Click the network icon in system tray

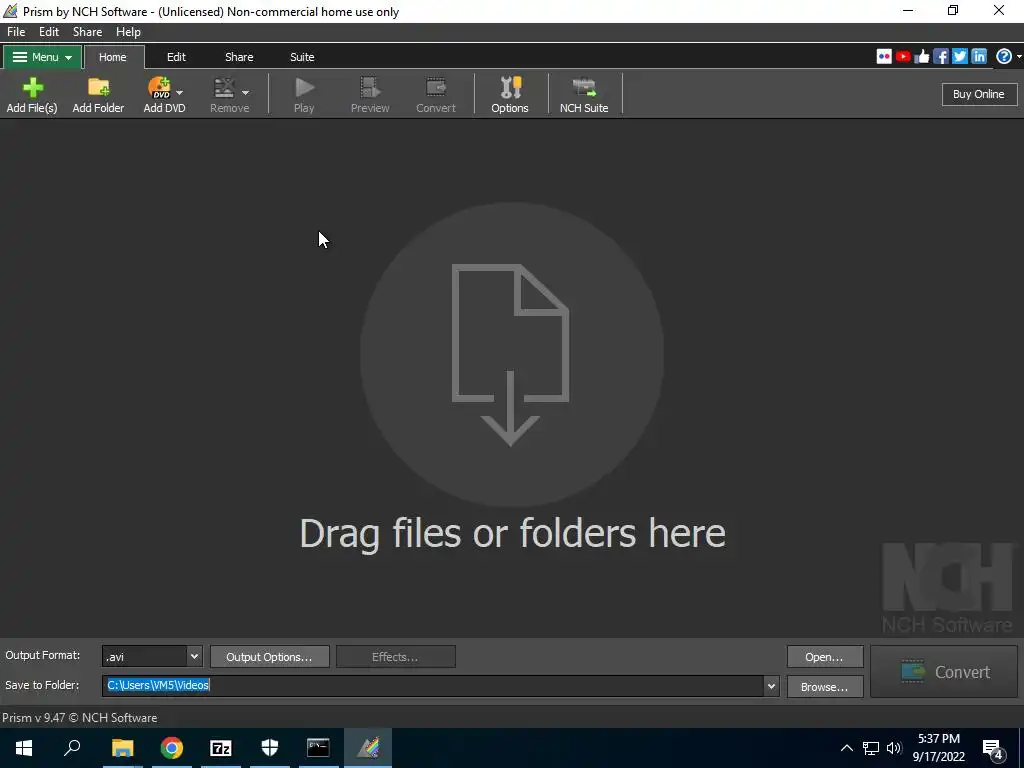(x=871, y=748)
